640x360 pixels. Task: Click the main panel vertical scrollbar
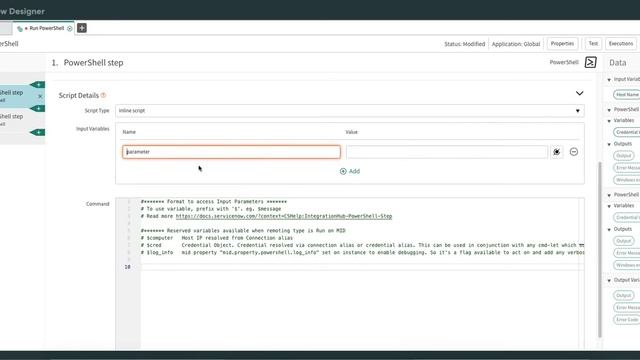click(x=600, y=249)
